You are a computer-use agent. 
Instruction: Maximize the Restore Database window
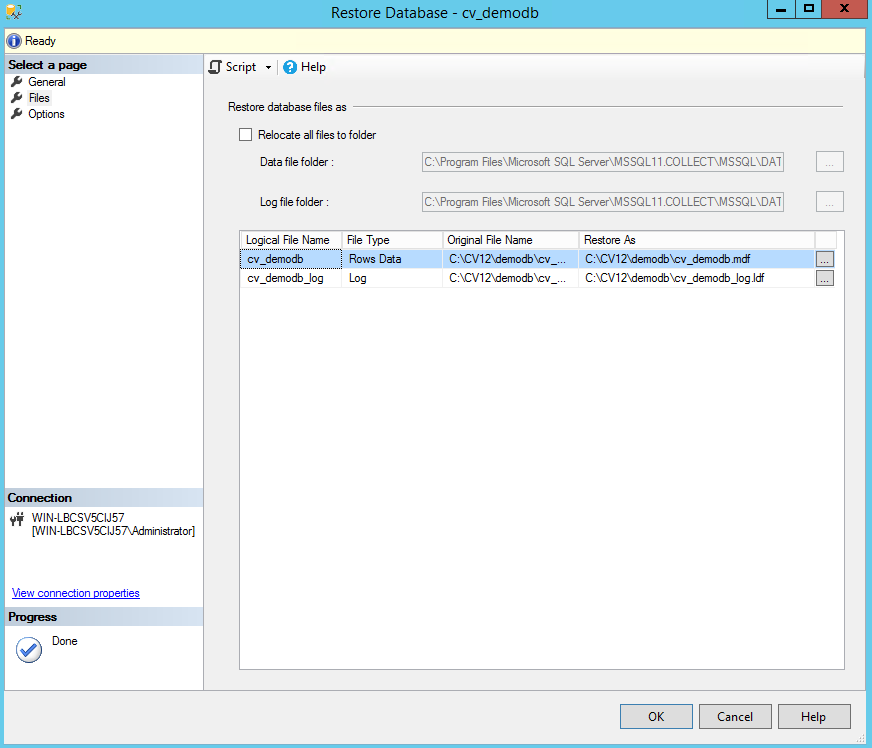point(809,9)
